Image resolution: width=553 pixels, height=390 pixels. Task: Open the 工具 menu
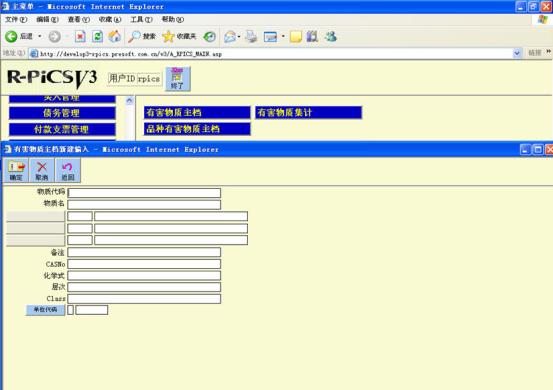[141, 19]
